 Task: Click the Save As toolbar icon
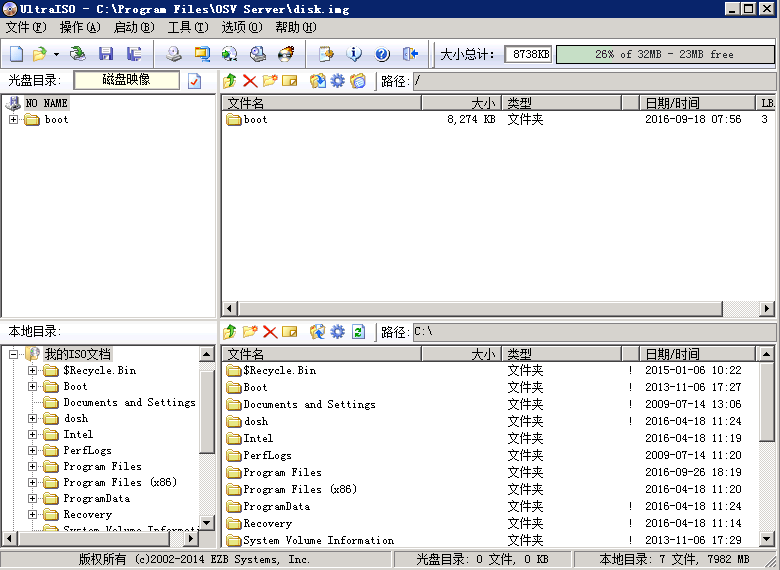pos(134,54)
